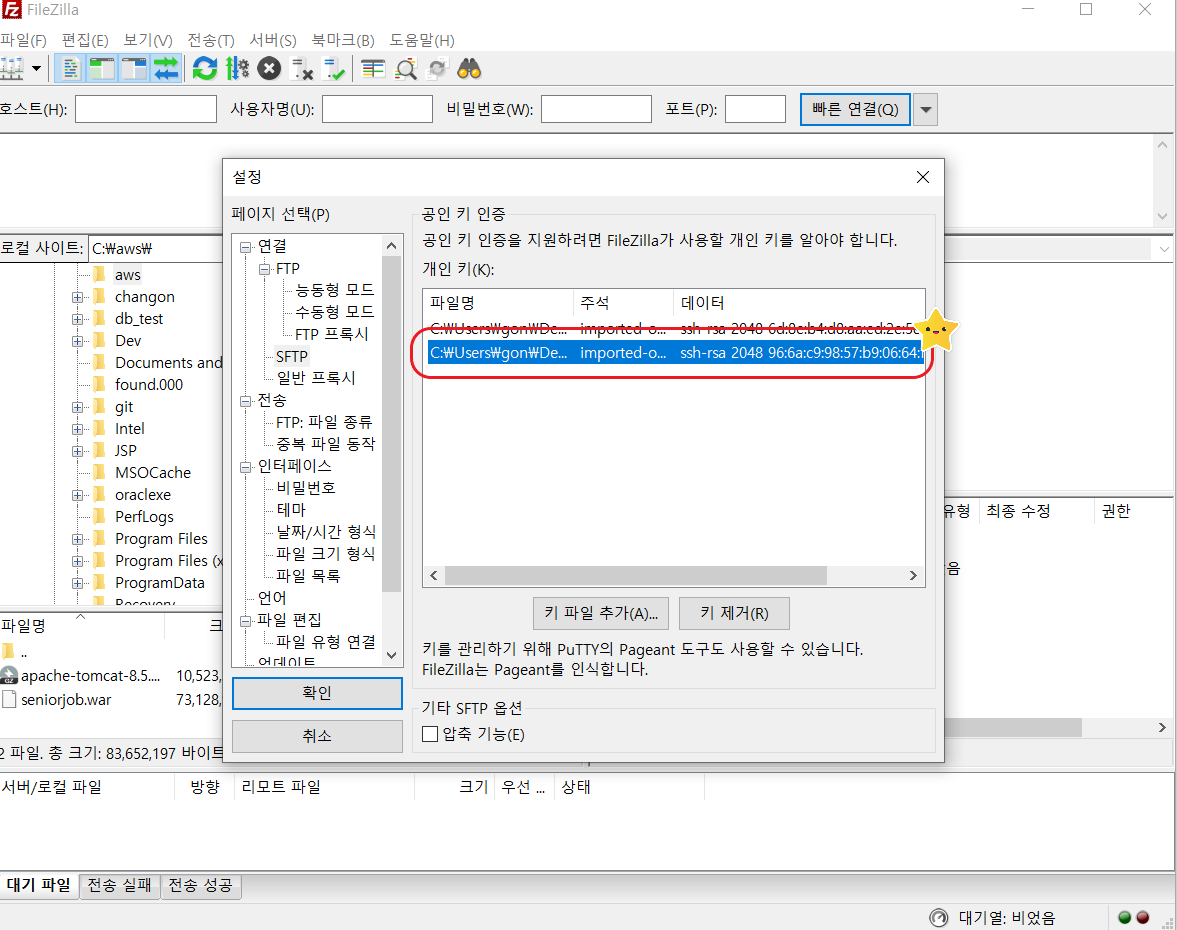Open the Site Manager dropdown arrow

point(36,69)
